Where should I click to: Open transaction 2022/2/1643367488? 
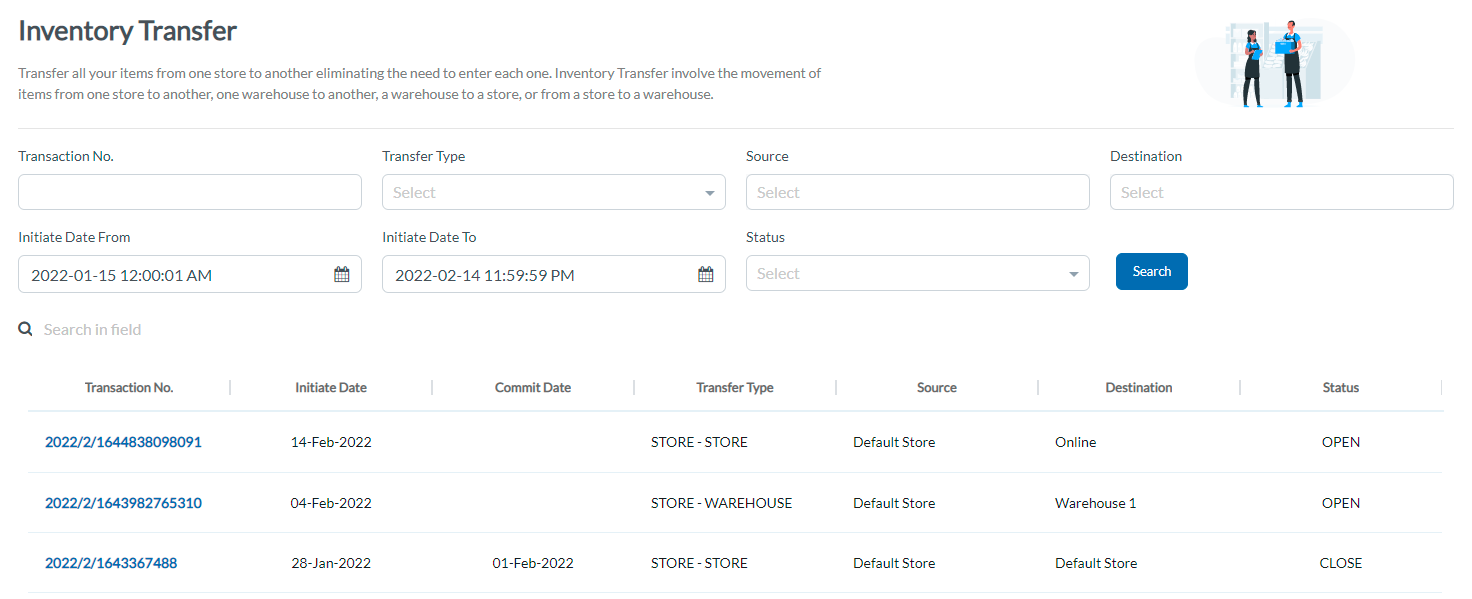[110, 562]
